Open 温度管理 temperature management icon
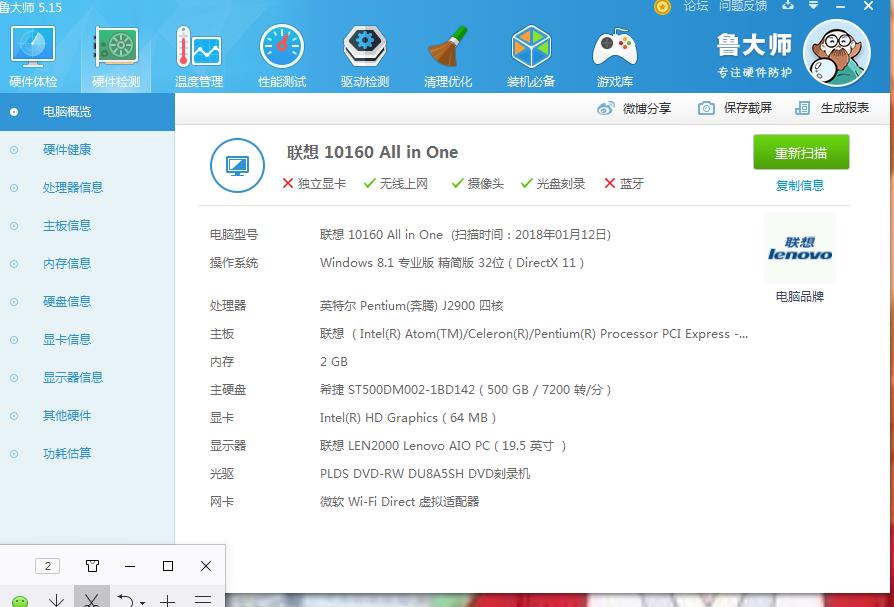The height and width of the screenshot is (607, 894). point(199,57)
